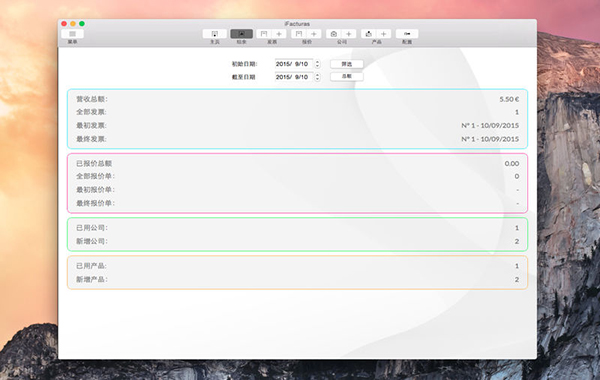This screenshot has height=380, width=600.
Task: Adjust the initial date stepper arrows
Action: click(317, 64)
